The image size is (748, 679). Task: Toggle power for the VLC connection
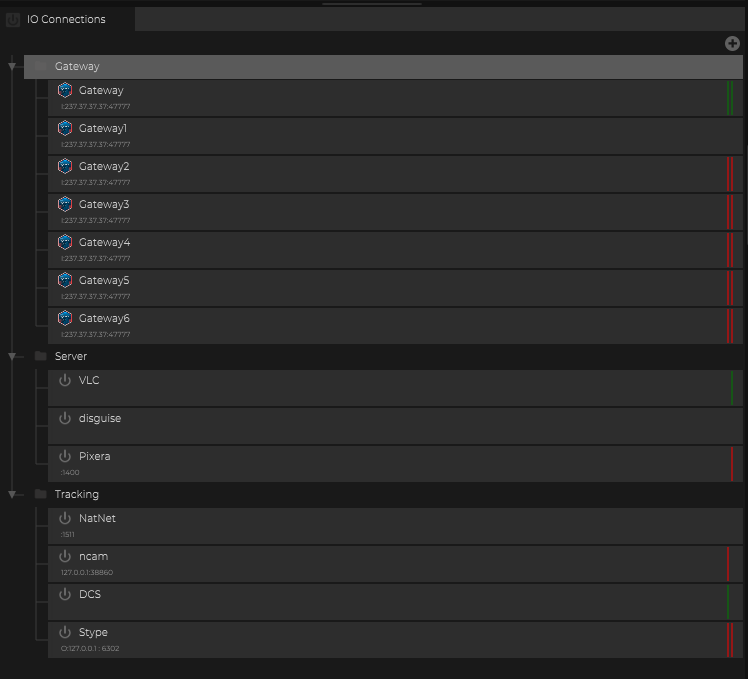65,380
